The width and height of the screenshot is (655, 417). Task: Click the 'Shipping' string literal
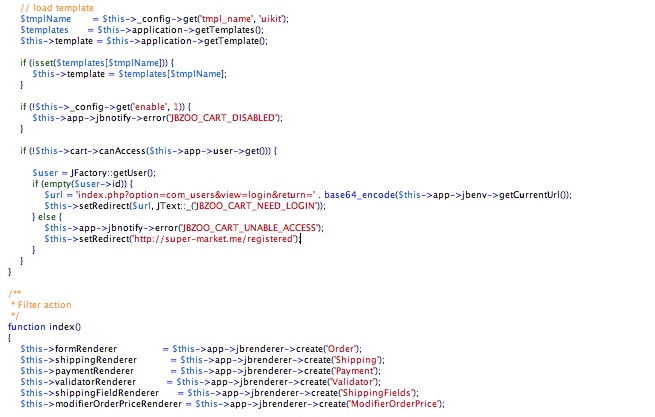click(x=356, y=360)
